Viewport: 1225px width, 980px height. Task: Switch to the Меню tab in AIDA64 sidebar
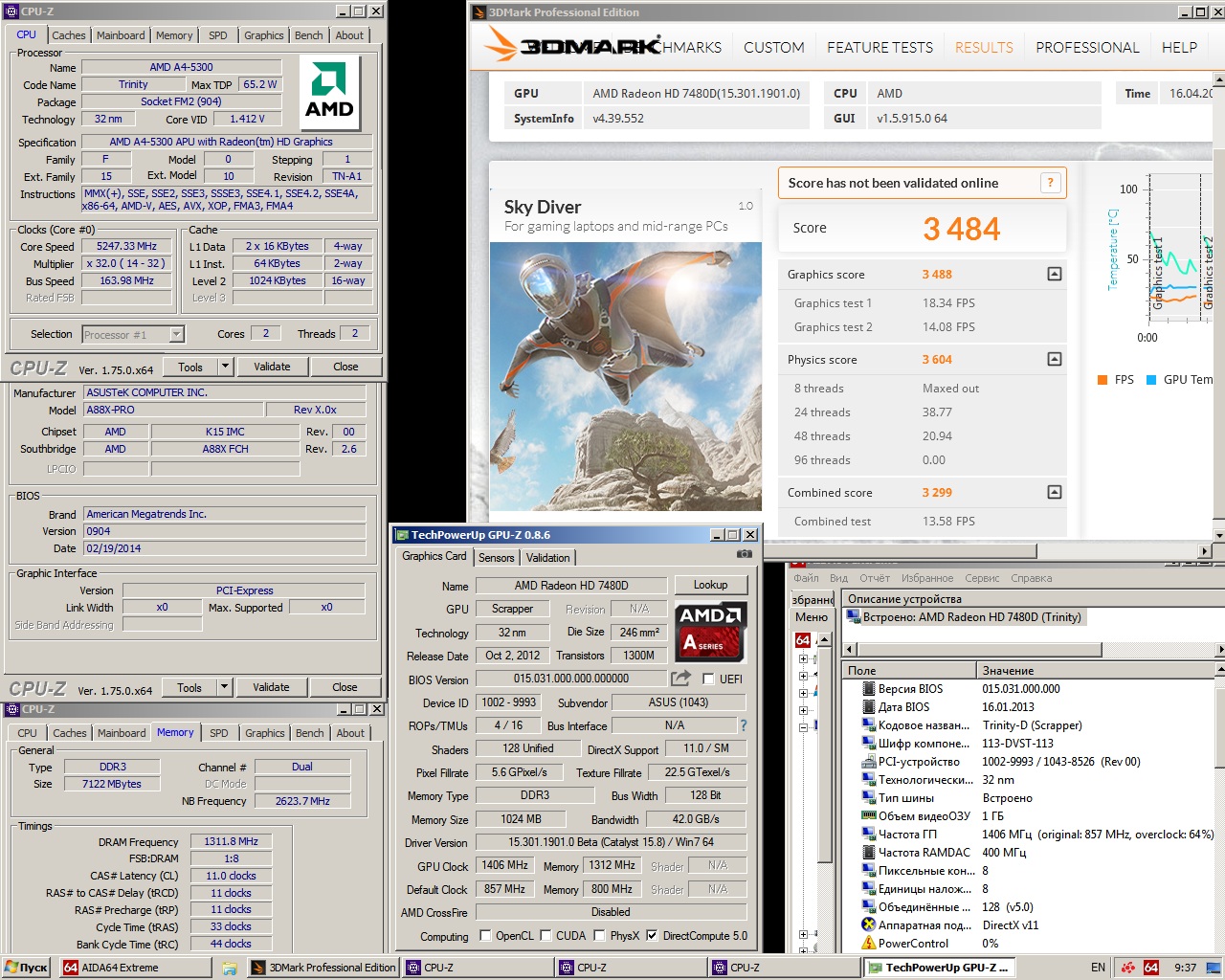click(x=812, y=617)
